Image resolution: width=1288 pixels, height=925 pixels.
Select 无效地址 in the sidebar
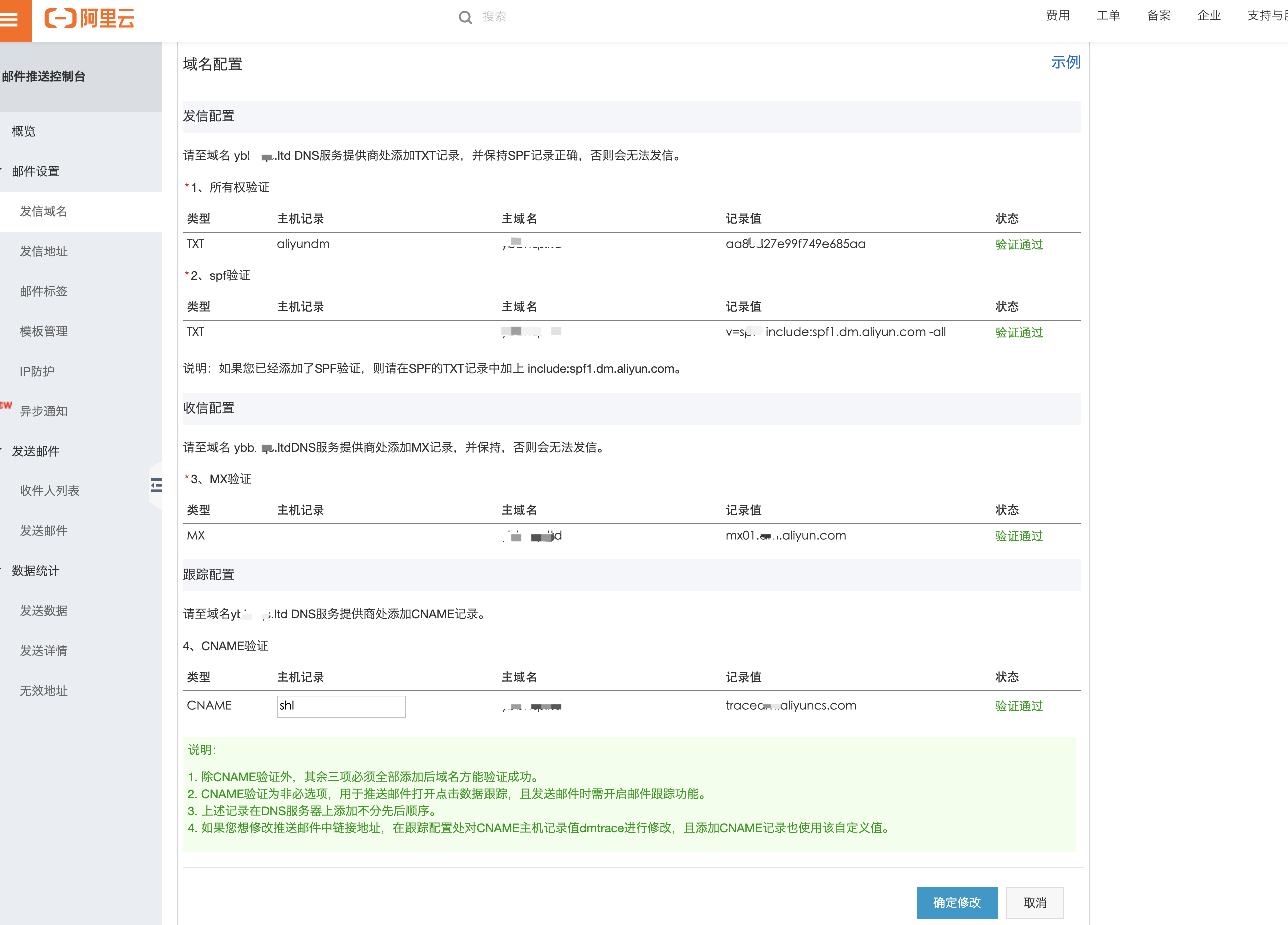point(44,691)
